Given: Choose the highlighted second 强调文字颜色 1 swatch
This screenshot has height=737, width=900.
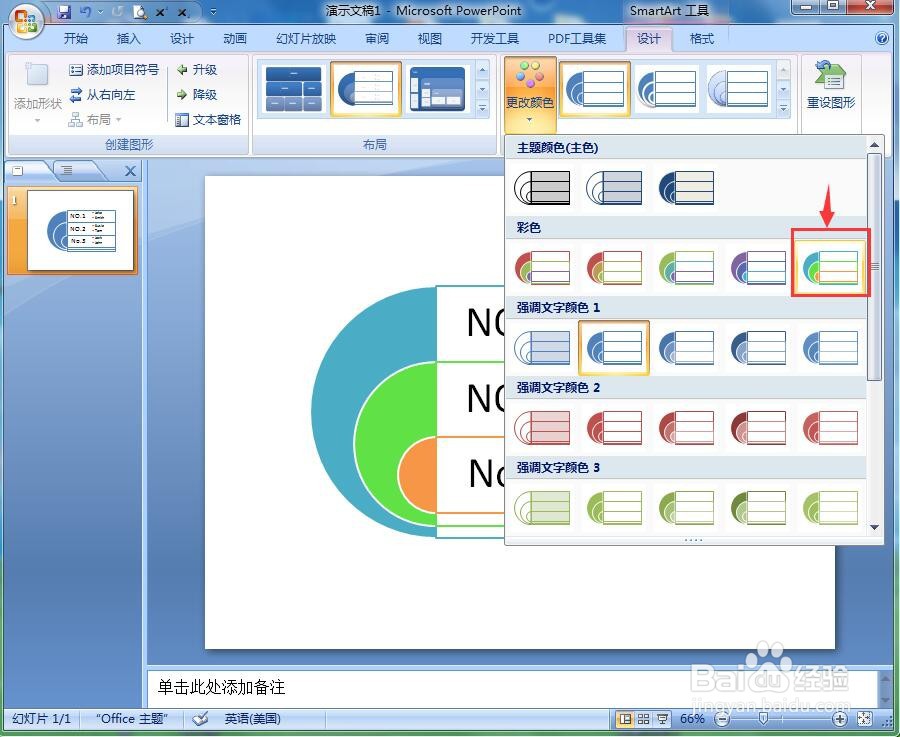Looking at the screenshot, I should coord(614,348).
